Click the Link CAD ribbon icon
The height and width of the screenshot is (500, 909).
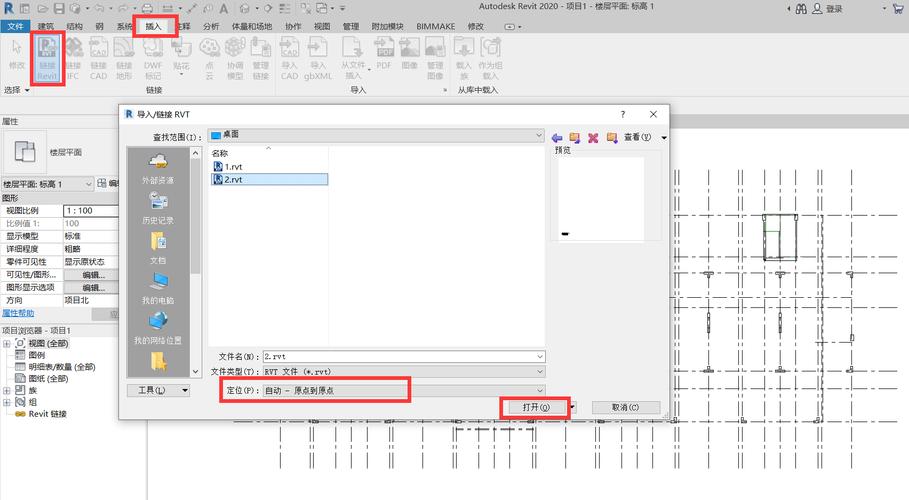pos(99,58)
